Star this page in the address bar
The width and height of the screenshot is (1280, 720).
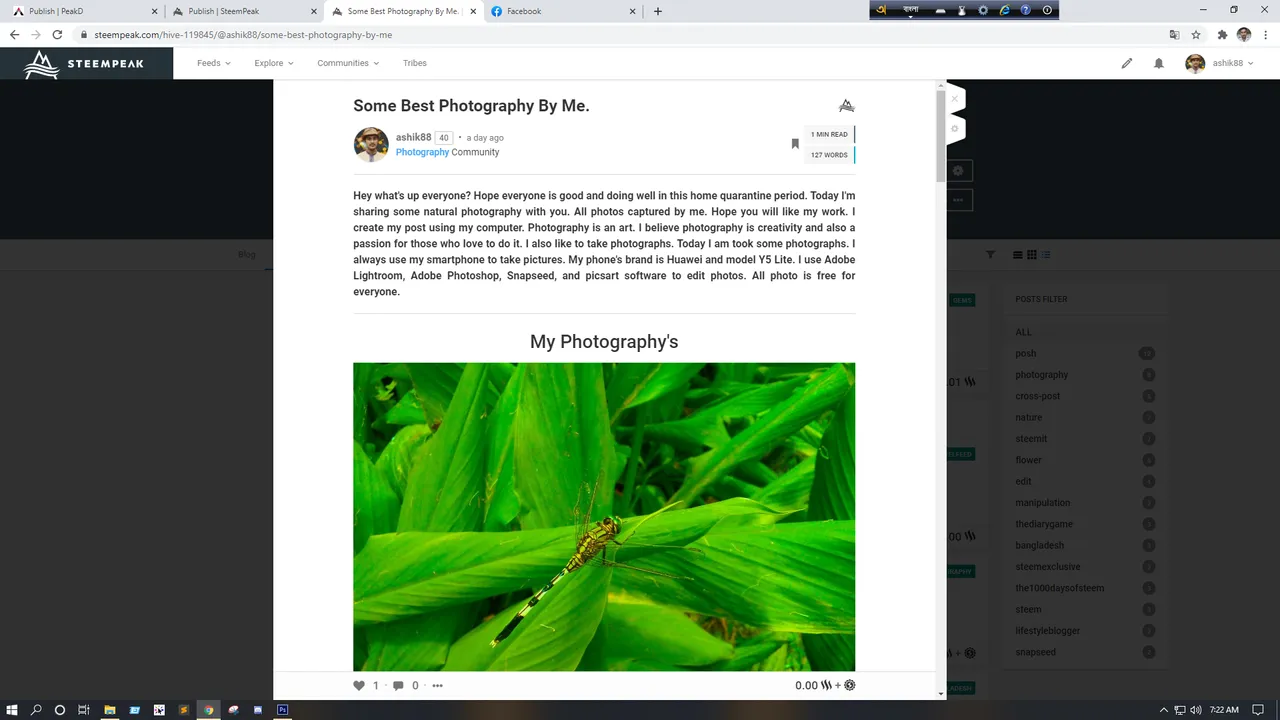coord(1196,34)
